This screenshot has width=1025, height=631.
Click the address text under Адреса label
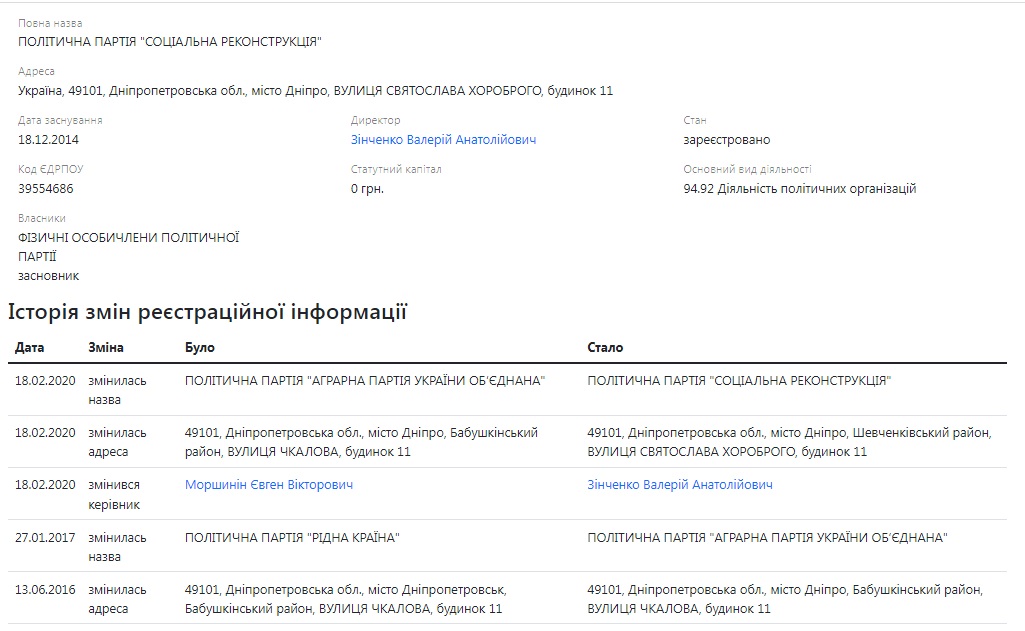tap(315, 91)
